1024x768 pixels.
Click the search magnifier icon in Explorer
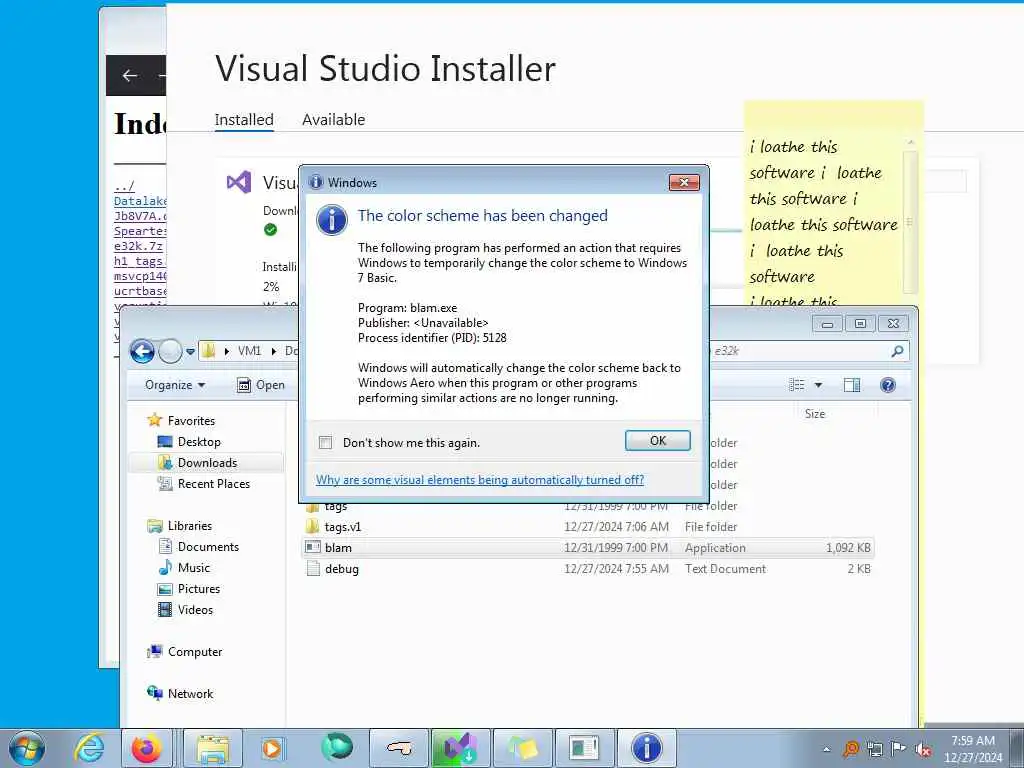pos(898,351)
